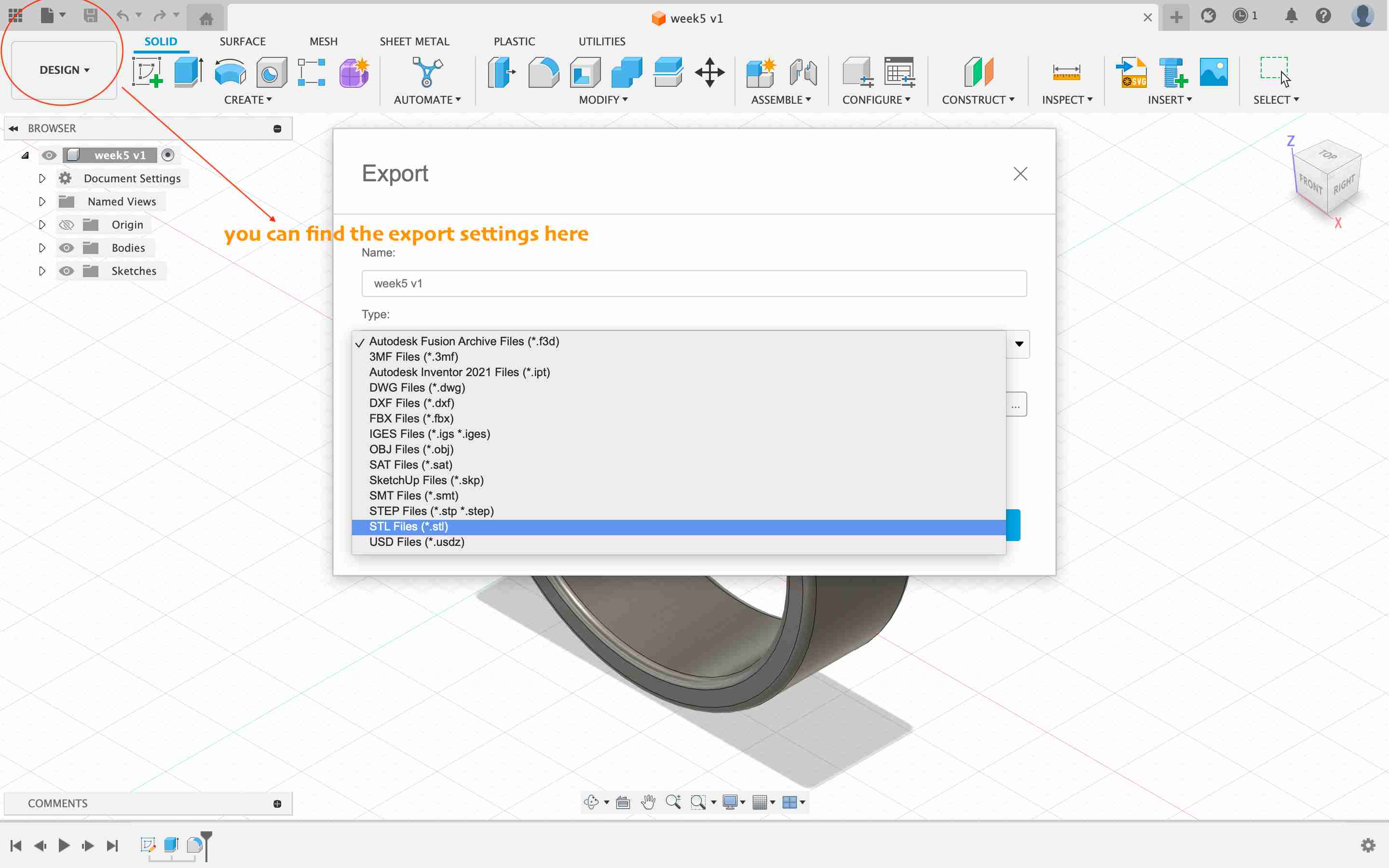This screenshot has height=868, width=1389.
Task: Select the Rectangular Pattern tool
Action: coord(312,72)
